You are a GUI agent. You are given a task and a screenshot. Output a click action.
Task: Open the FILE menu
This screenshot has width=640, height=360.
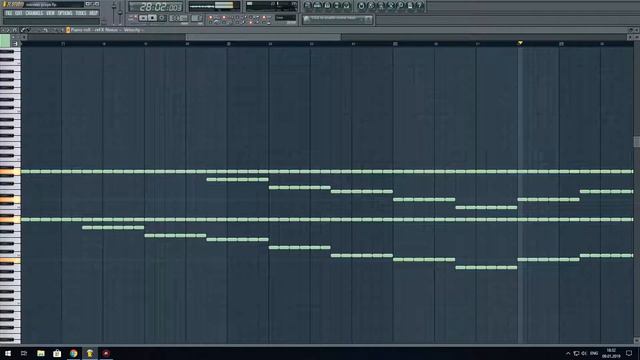[x=9, y=13]
